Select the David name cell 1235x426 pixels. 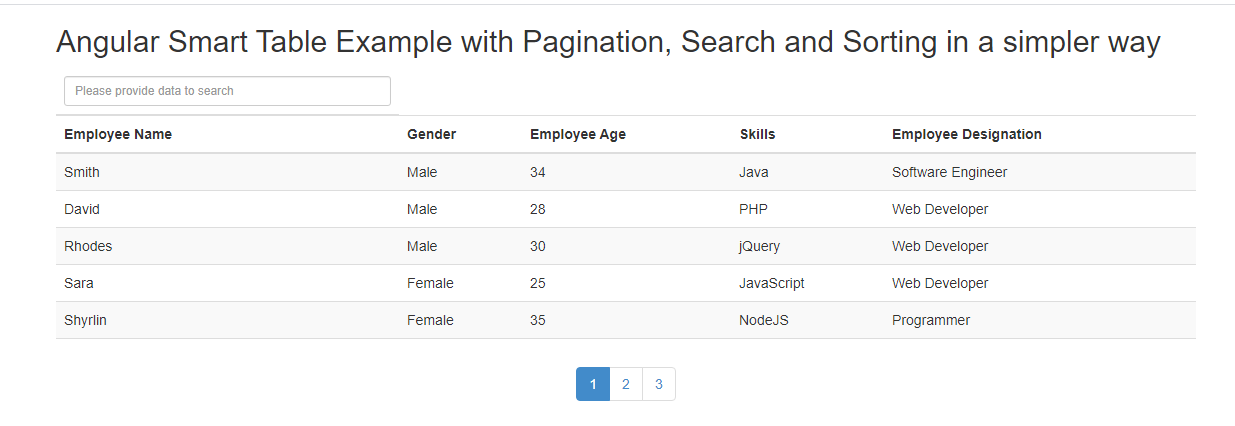coord(82,209)
